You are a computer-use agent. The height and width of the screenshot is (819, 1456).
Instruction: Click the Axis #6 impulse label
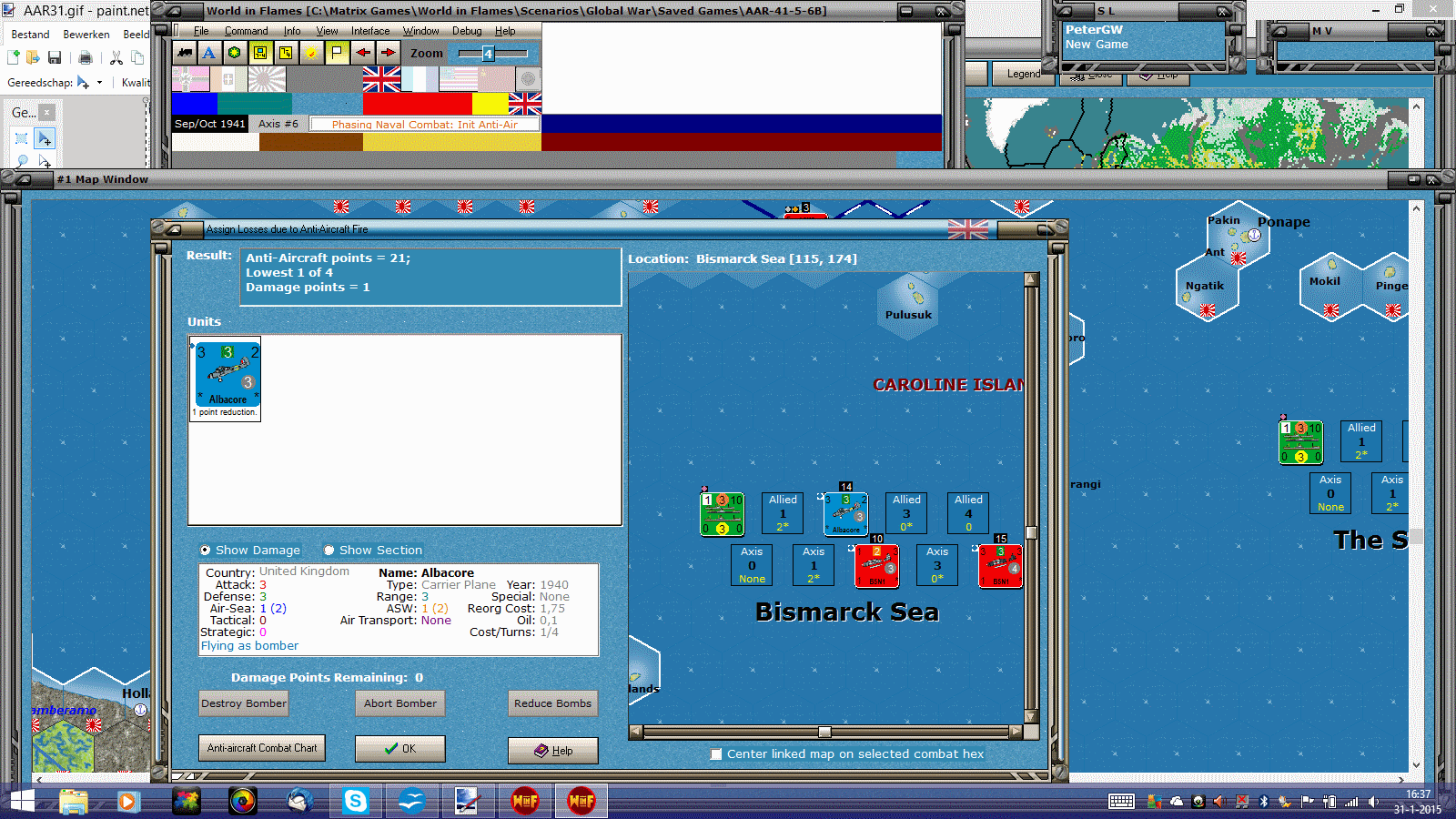click(278, 124)
